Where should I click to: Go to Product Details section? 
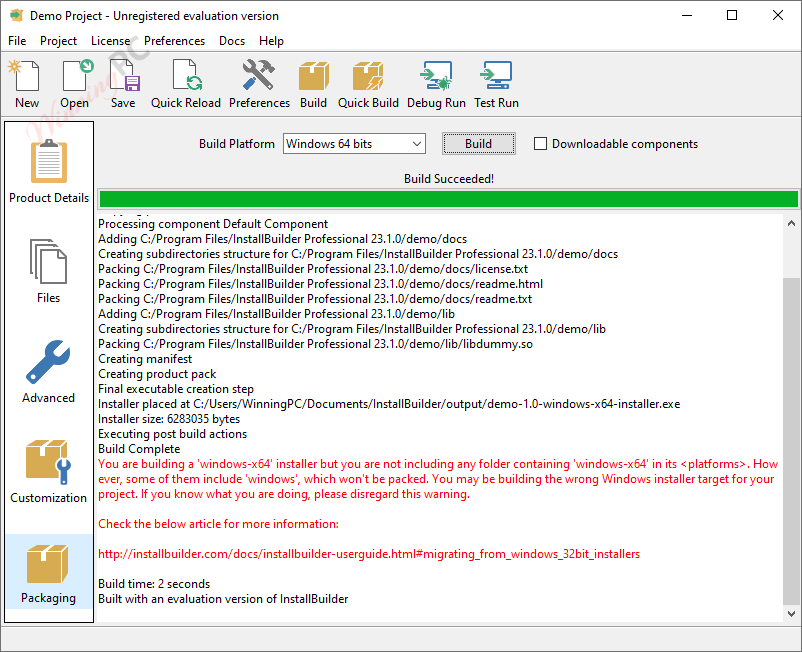(x=49, y=172)
